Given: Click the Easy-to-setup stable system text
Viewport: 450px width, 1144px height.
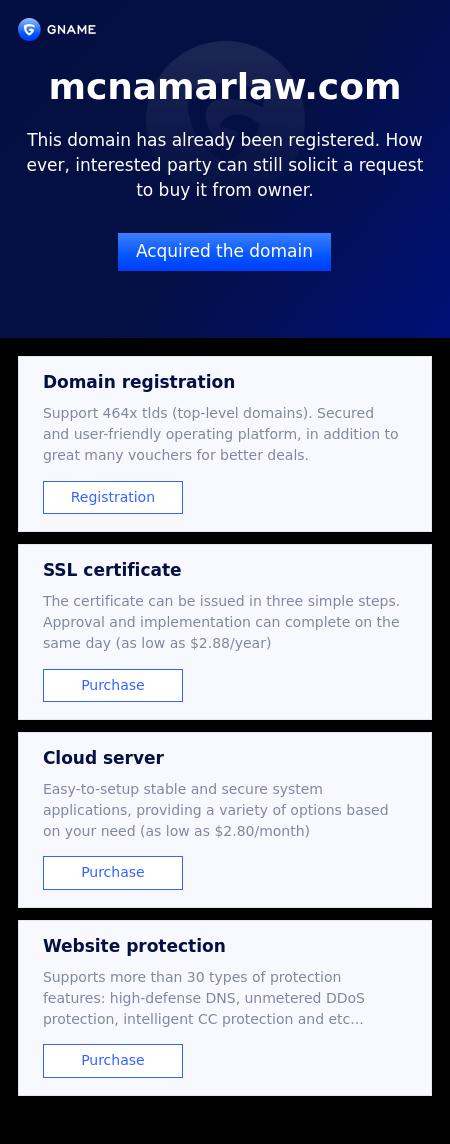Looking at the screenshot, I should (183, 789).
